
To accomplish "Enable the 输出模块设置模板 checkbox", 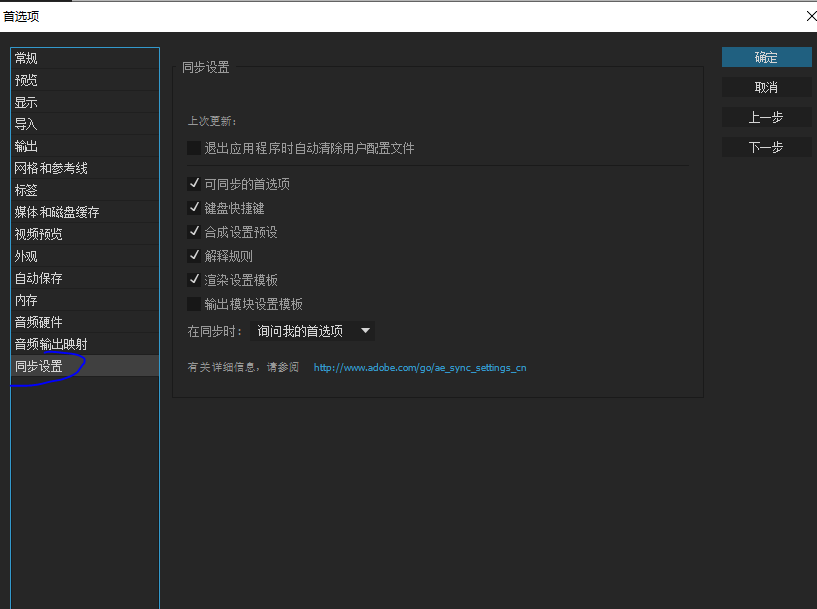I will click(x=194, y=304).
